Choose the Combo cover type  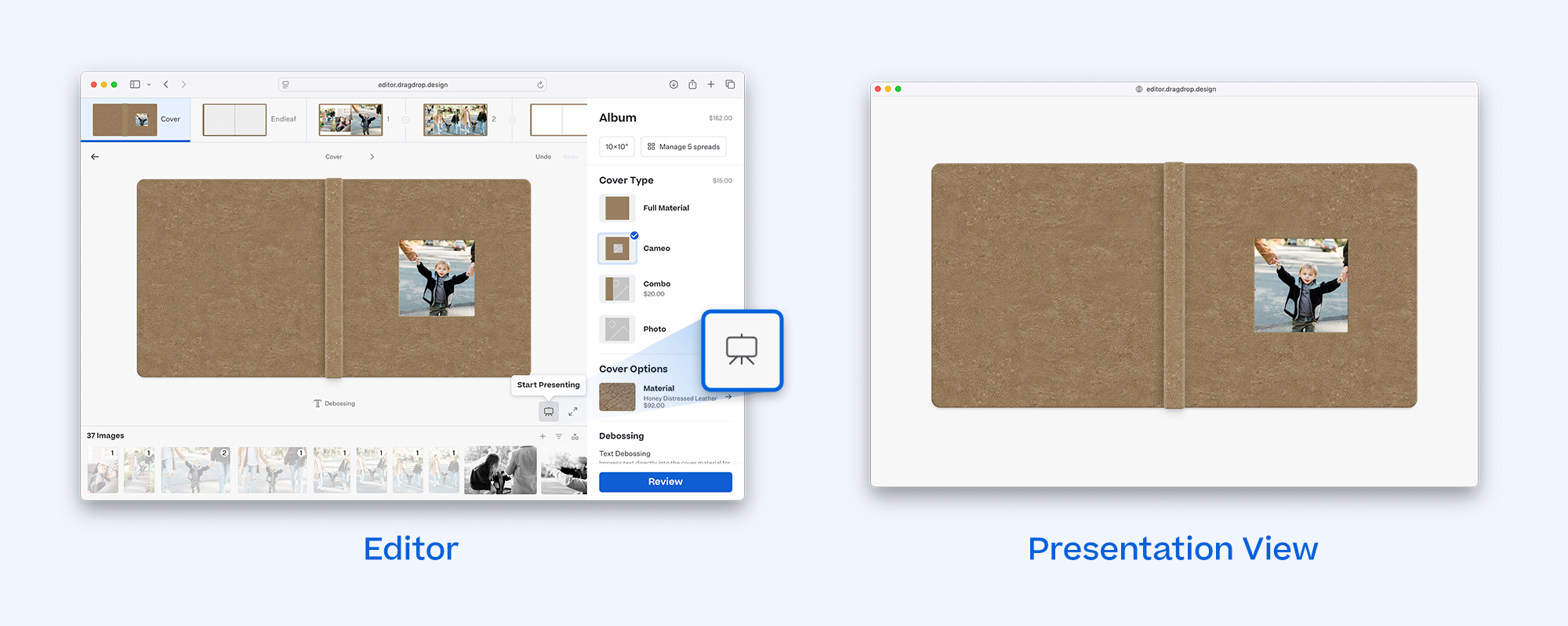coord(618,289)
